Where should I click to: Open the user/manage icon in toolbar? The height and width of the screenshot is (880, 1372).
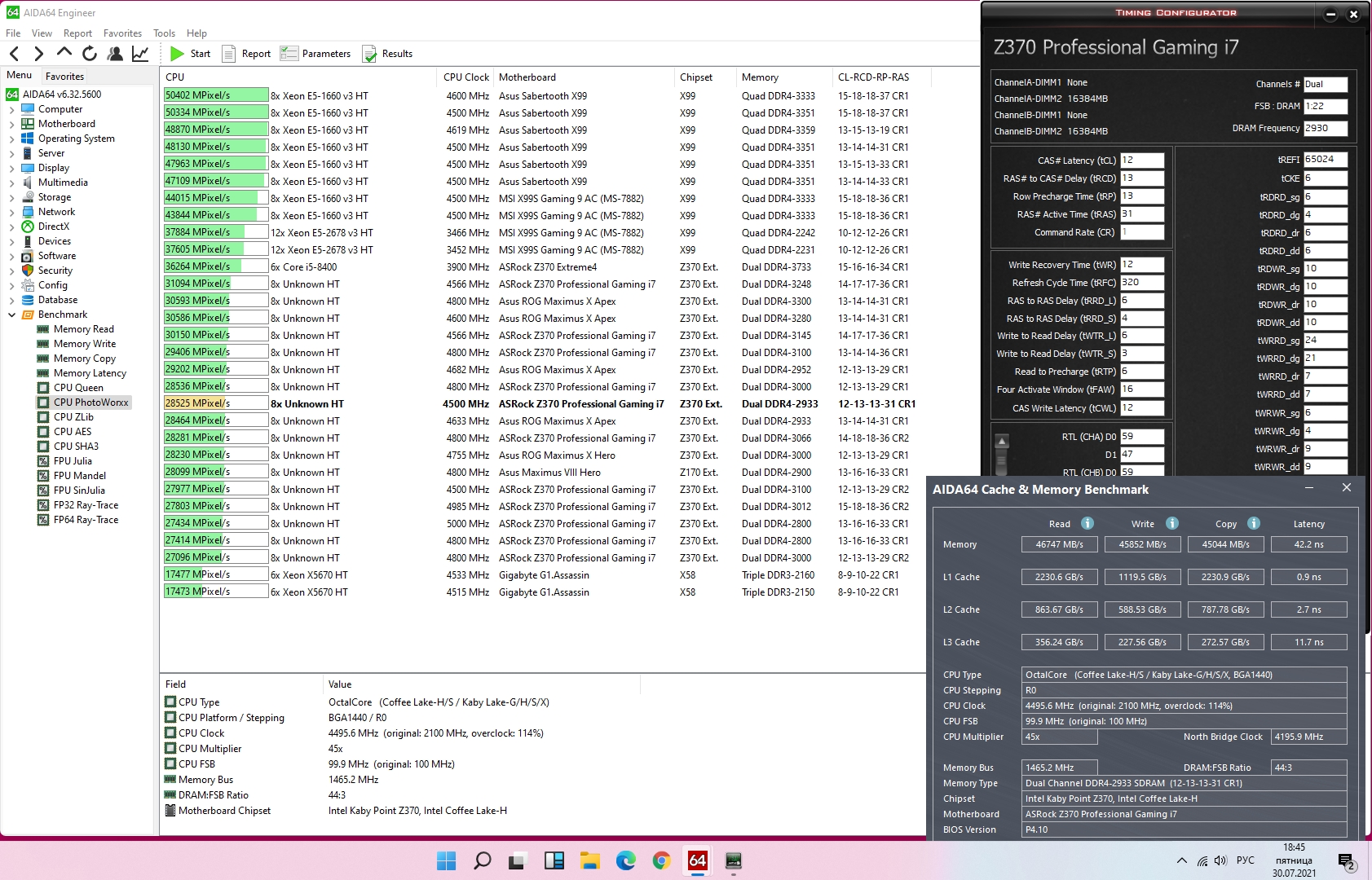click(115, 54)
